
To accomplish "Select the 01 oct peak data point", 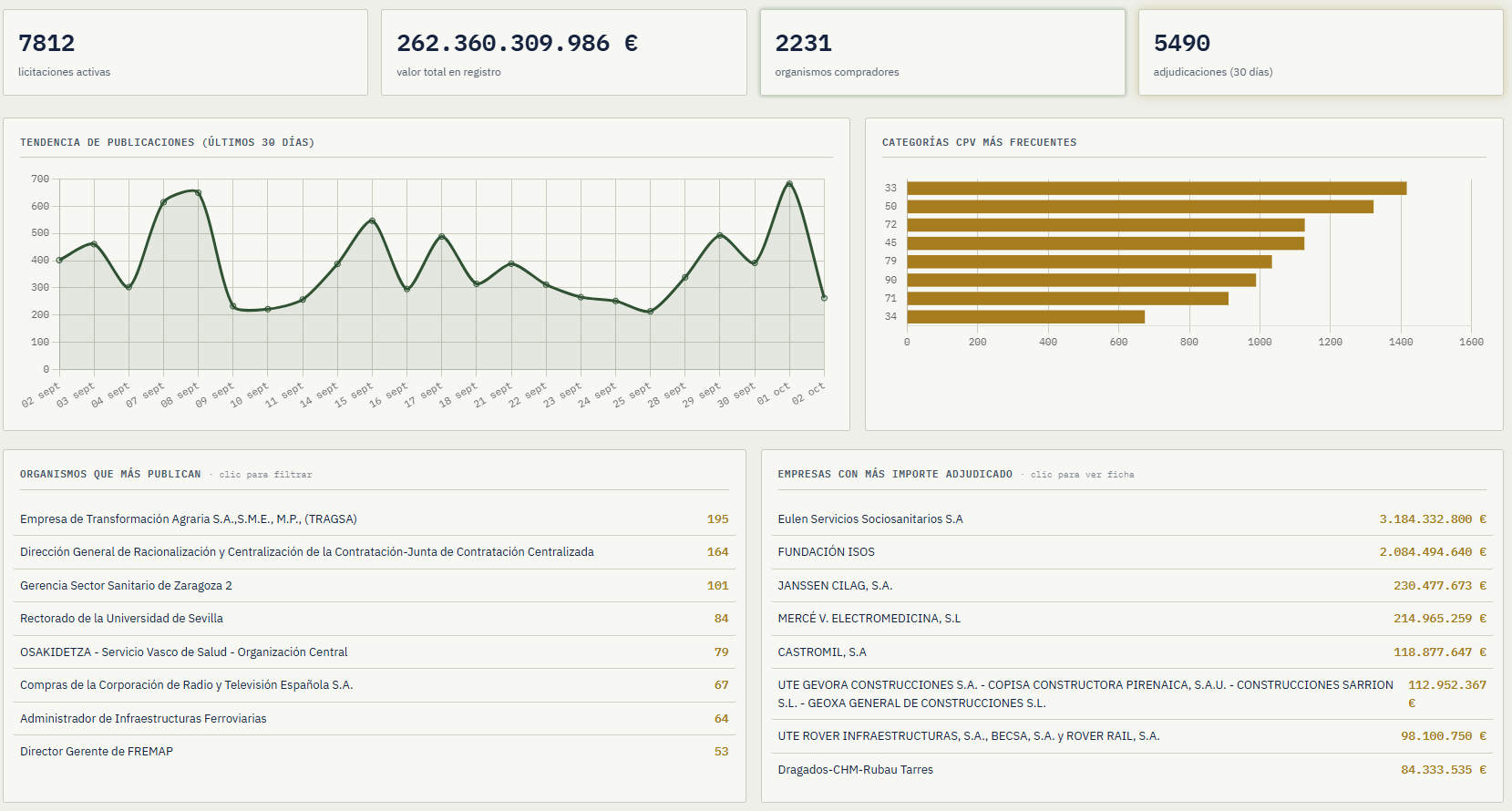I will pos(789,184).
